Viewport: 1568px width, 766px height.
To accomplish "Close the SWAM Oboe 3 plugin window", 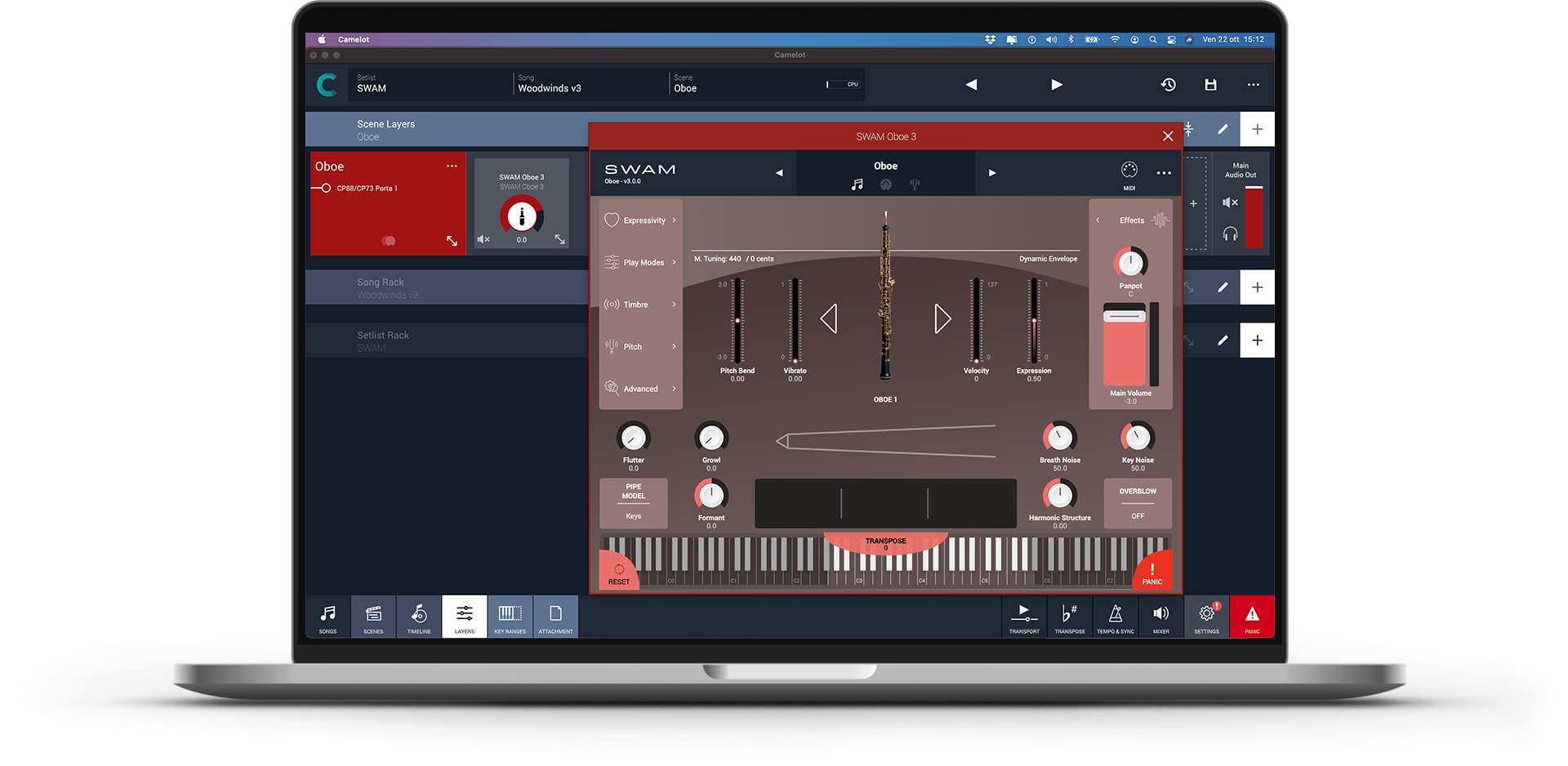I will (x=1168, y=136).
